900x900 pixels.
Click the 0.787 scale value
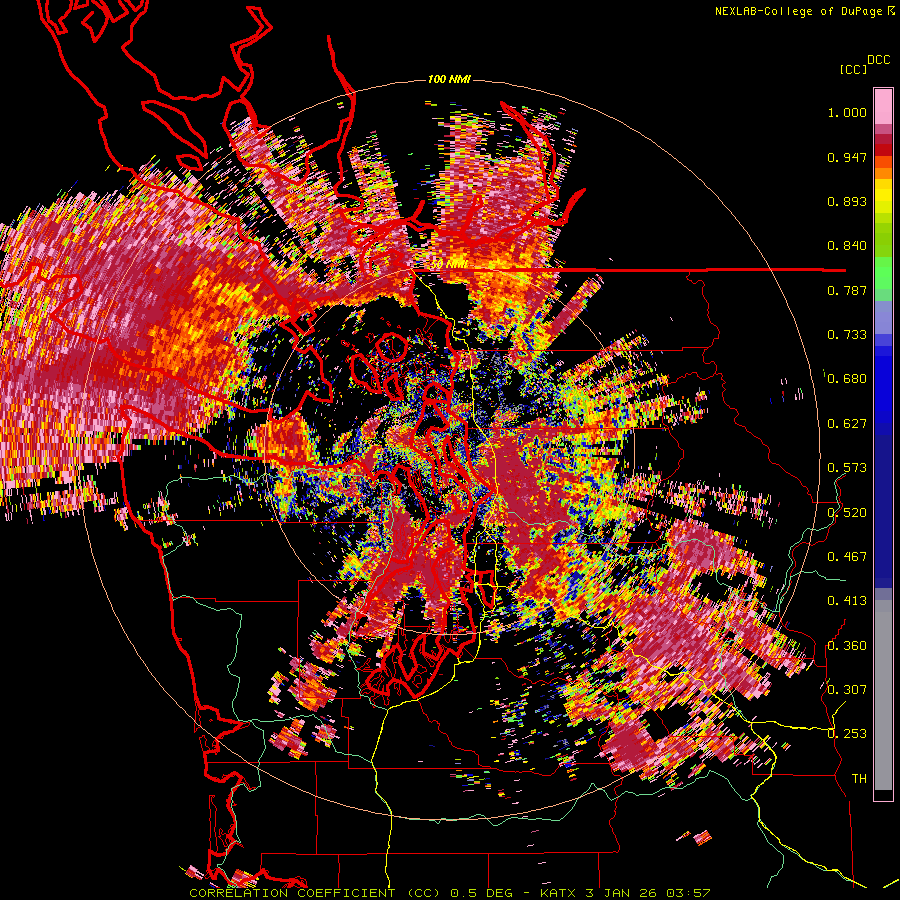847,290
